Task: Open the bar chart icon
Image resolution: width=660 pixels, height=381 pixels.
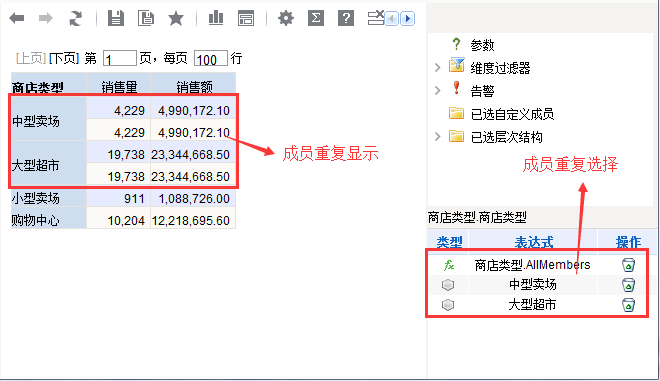Action: coord(216,18)
